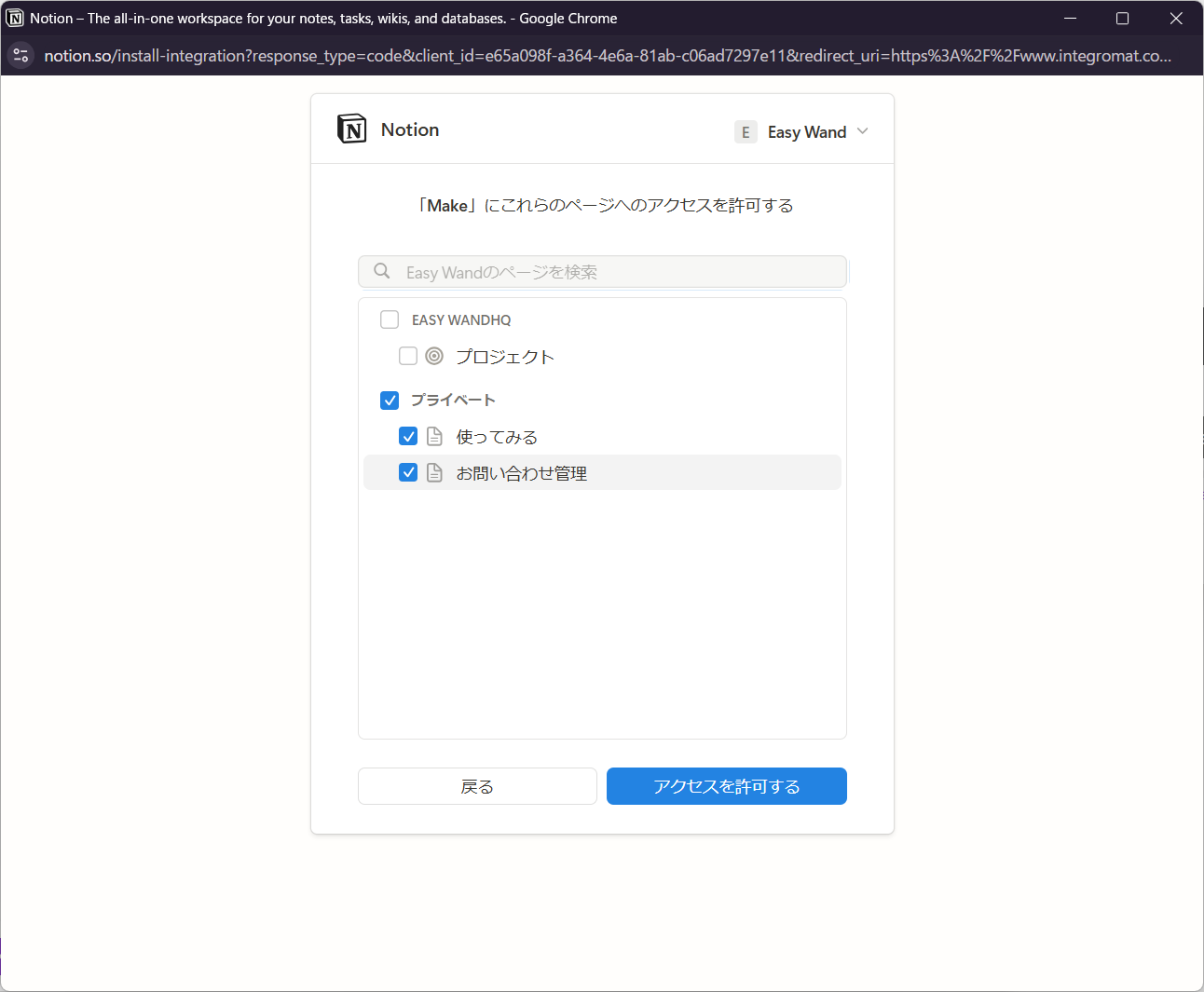Check the プロジェクト checkbox
Viewport: 1204px width, 992px height.
(x=408, y=356)
